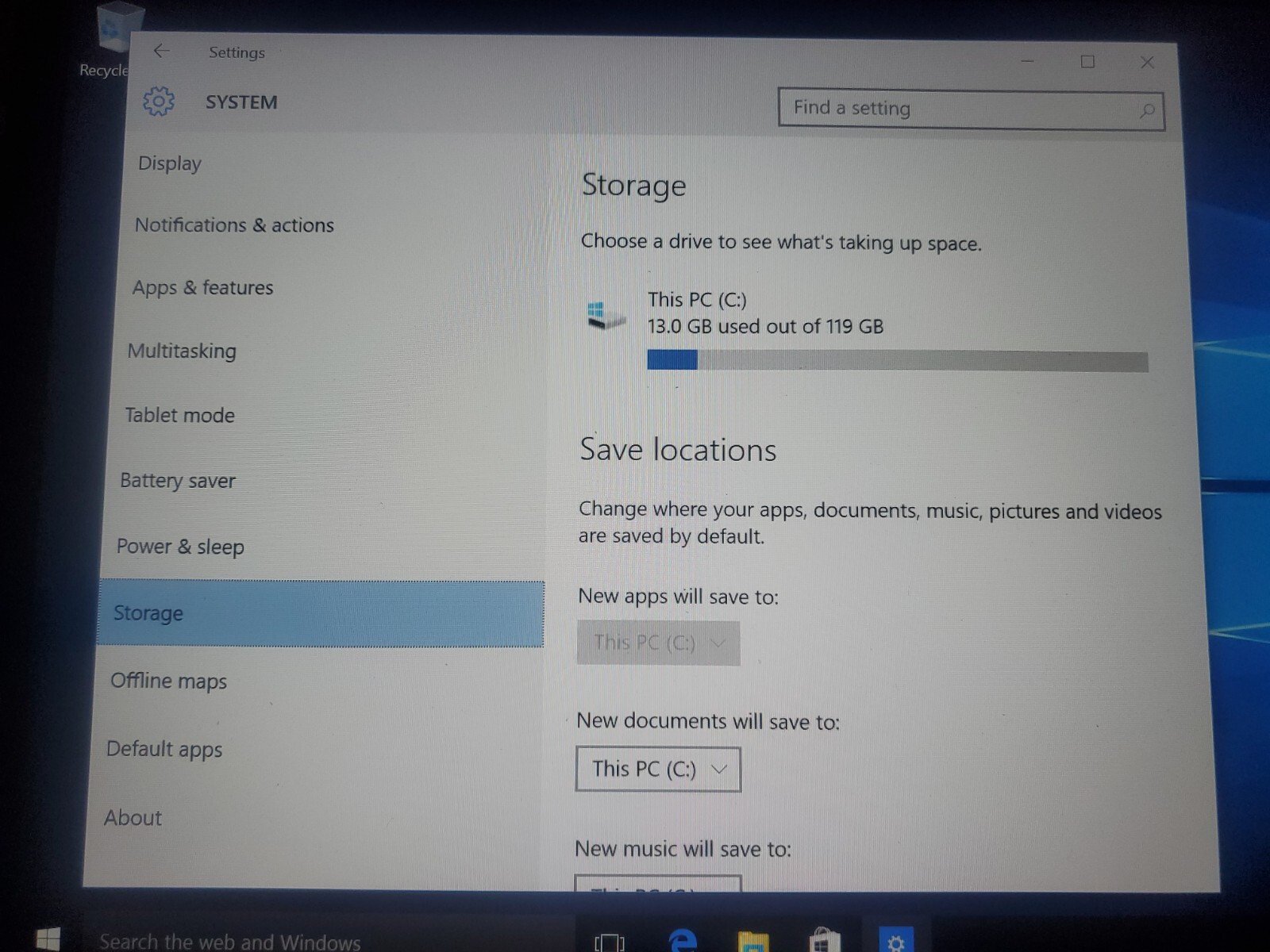This screenshot has height=952, width=1270.
Task: Launch Microsoft Edge from the taskbar
Action: coord(682,942)
